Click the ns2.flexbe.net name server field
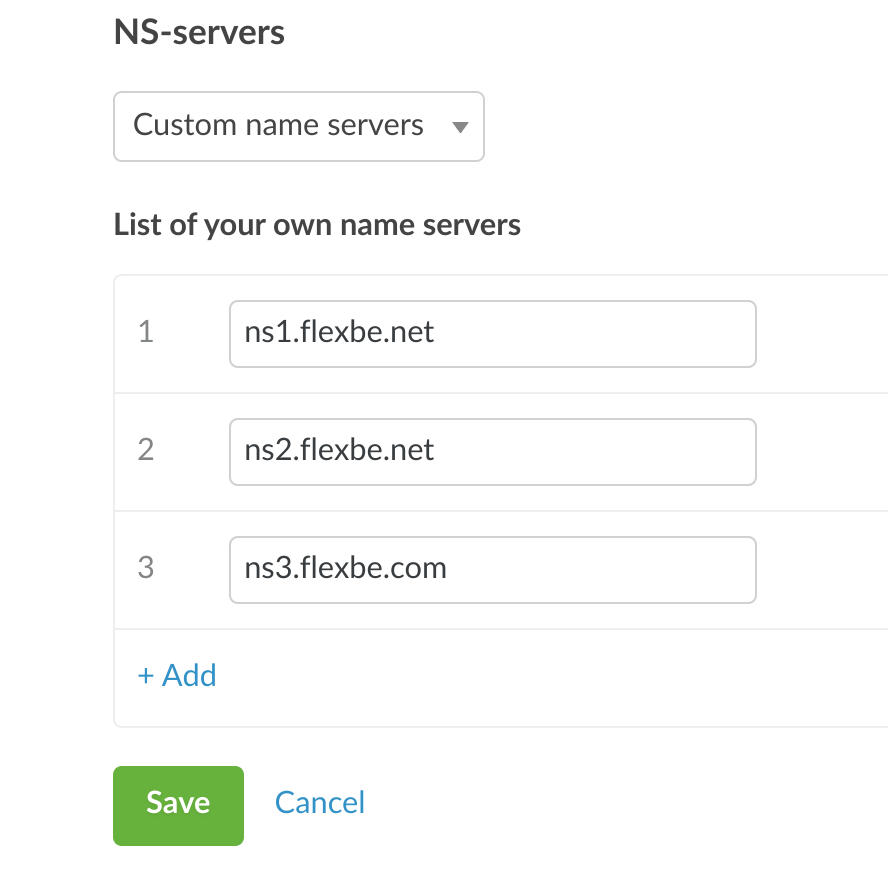Screen dimensions: 888x883 (492, 452)
